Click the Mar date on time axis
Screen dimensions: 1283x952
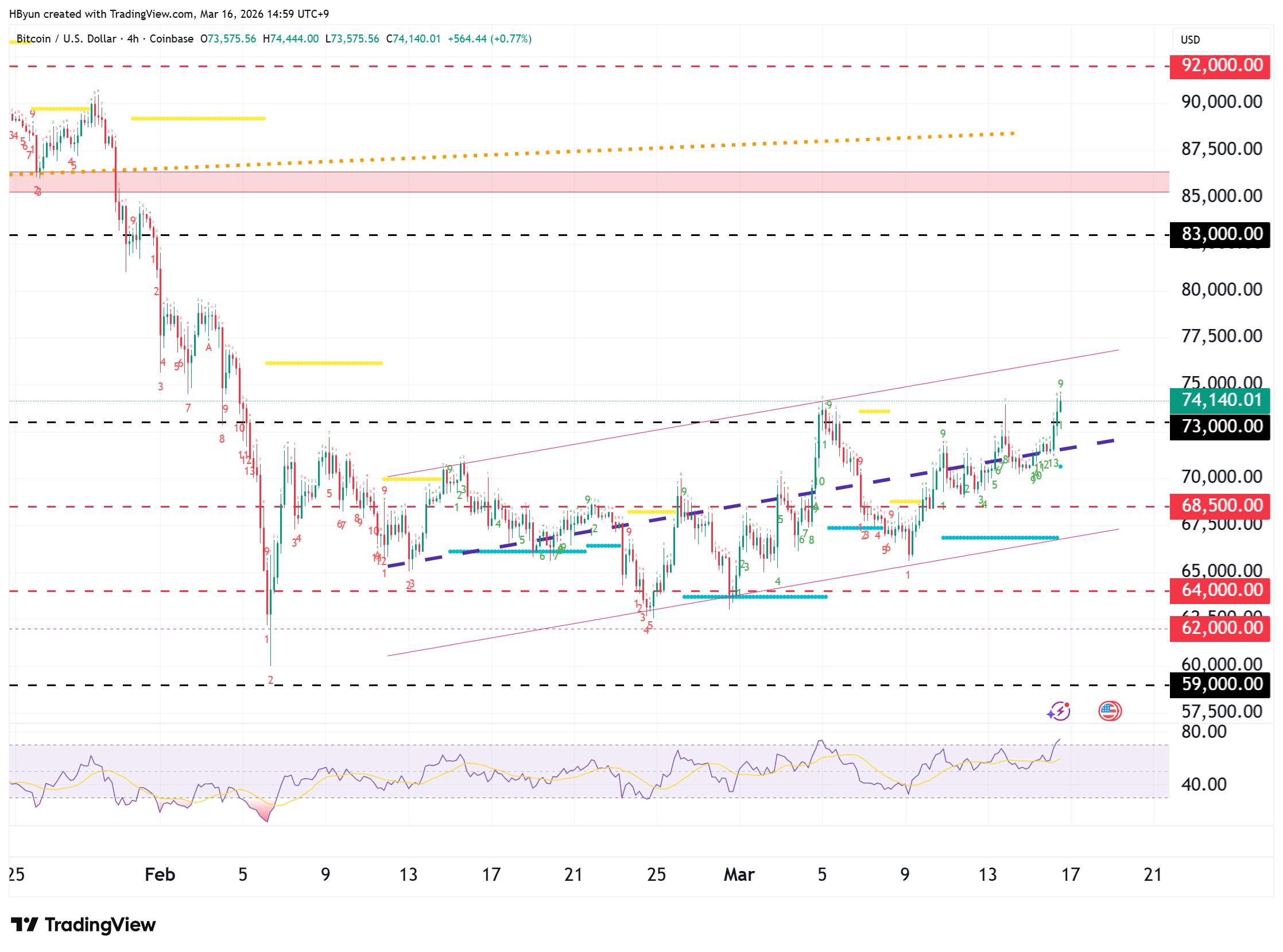tap(739, 875)
